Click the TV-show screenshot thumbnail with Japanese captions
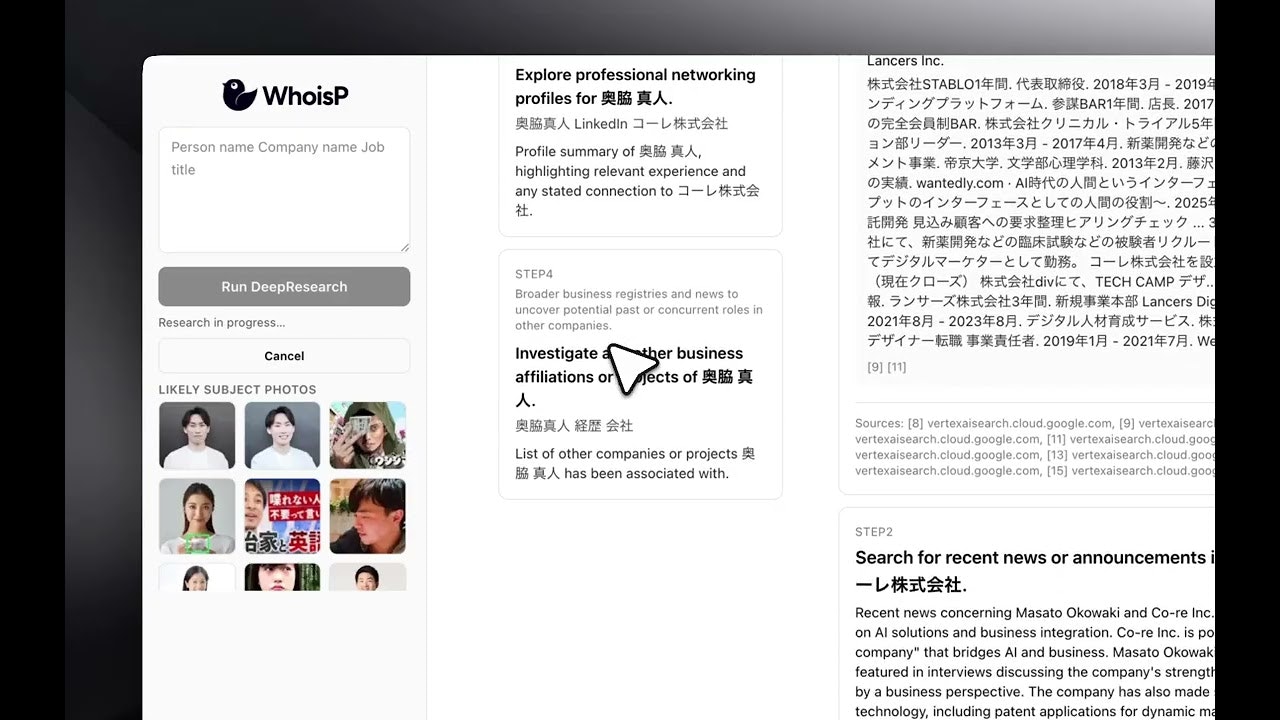 point(282,516)
